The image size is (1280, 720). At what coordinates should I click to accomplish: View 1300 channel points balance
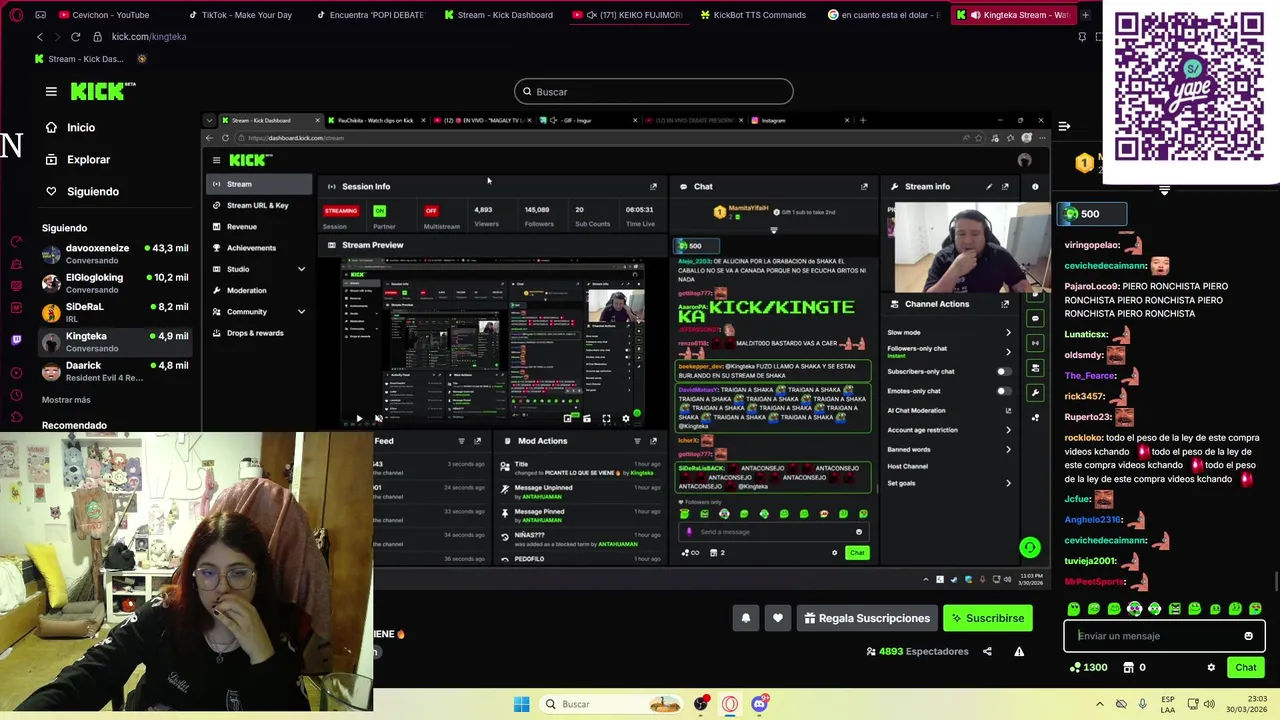[x=1088, y=667]
